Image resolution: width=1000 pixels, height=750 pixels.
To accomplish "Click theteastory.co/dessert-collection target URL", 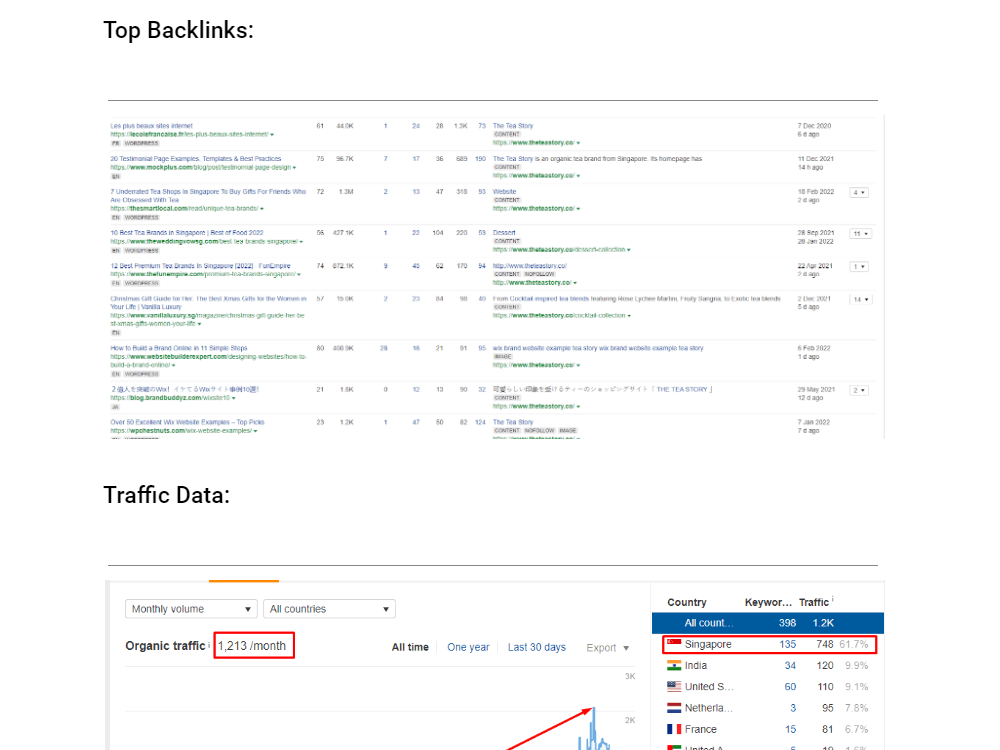I will click(559, 249).
